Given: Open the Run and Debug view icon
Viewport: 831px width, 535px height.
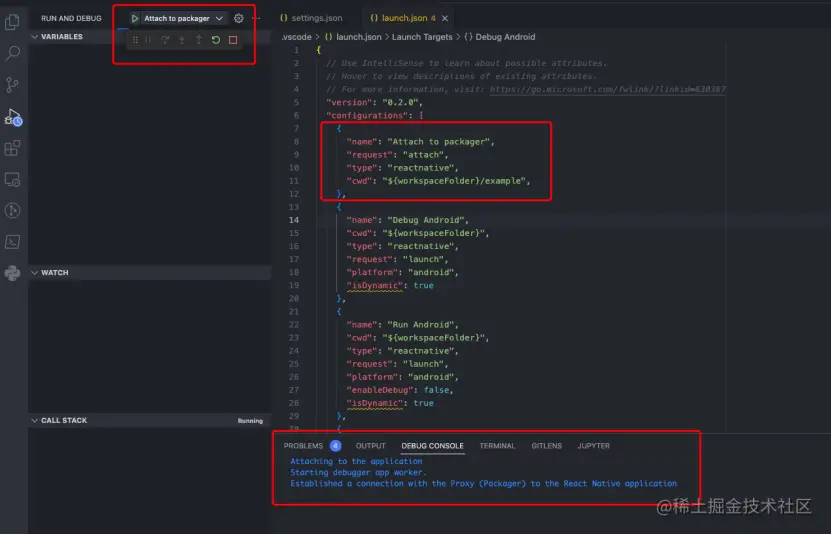Looking at the screenshot, I should (x=13, y=117).
